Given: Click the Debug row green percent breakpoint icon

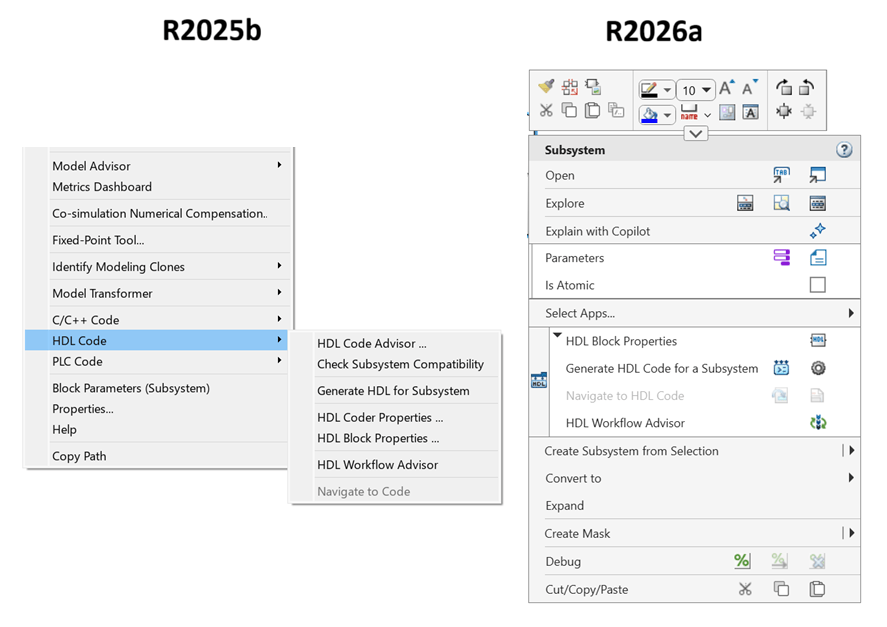Looking at the screenshot, I should (x=742, y=561).
